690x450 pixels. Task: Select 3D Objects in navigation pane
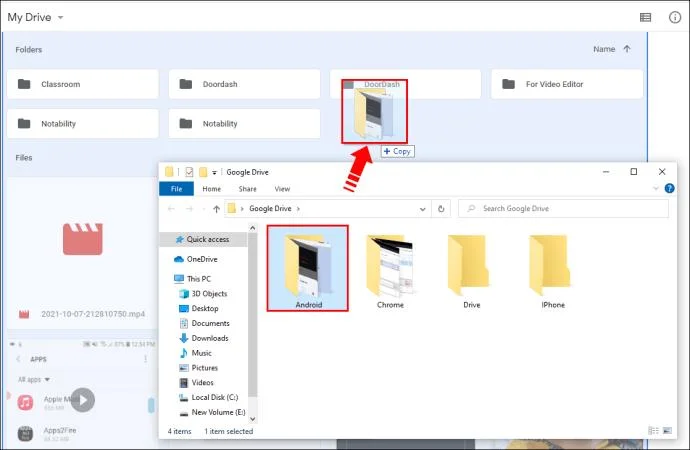(x=209, y=293)
